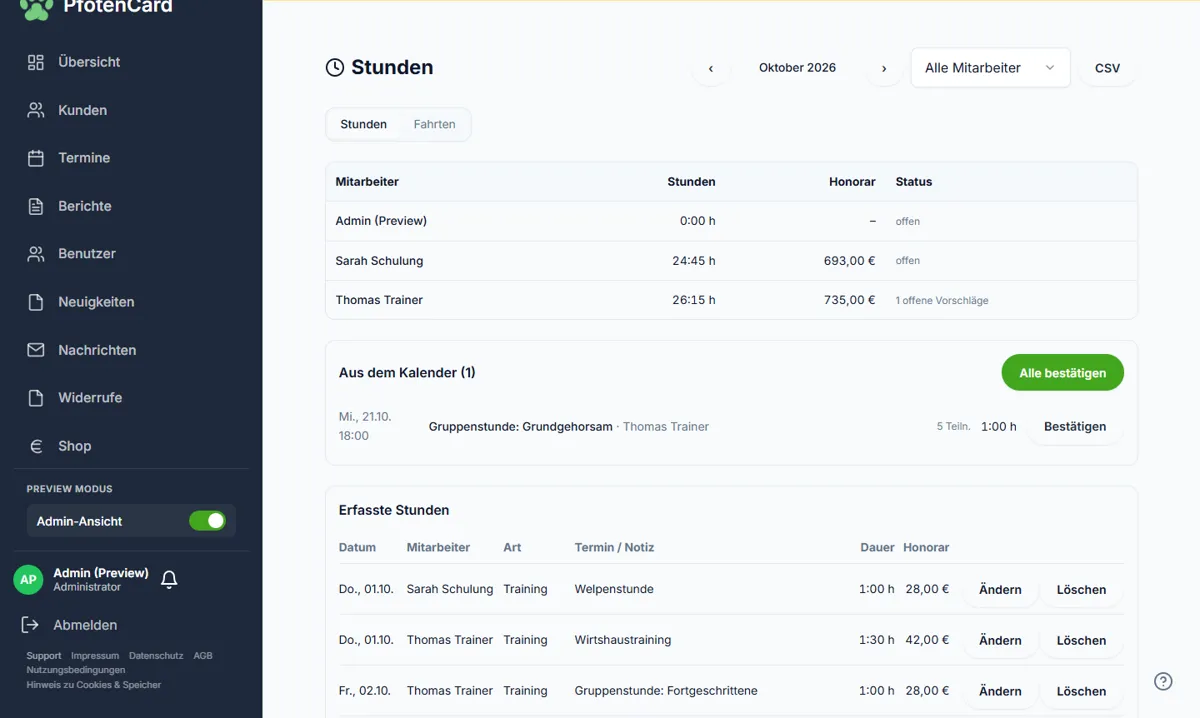Click Löschen for Gruppenstunde: Fortgeschrittene row
The height and width of the screenshot is (718, 1200).
coord(1081,691)
